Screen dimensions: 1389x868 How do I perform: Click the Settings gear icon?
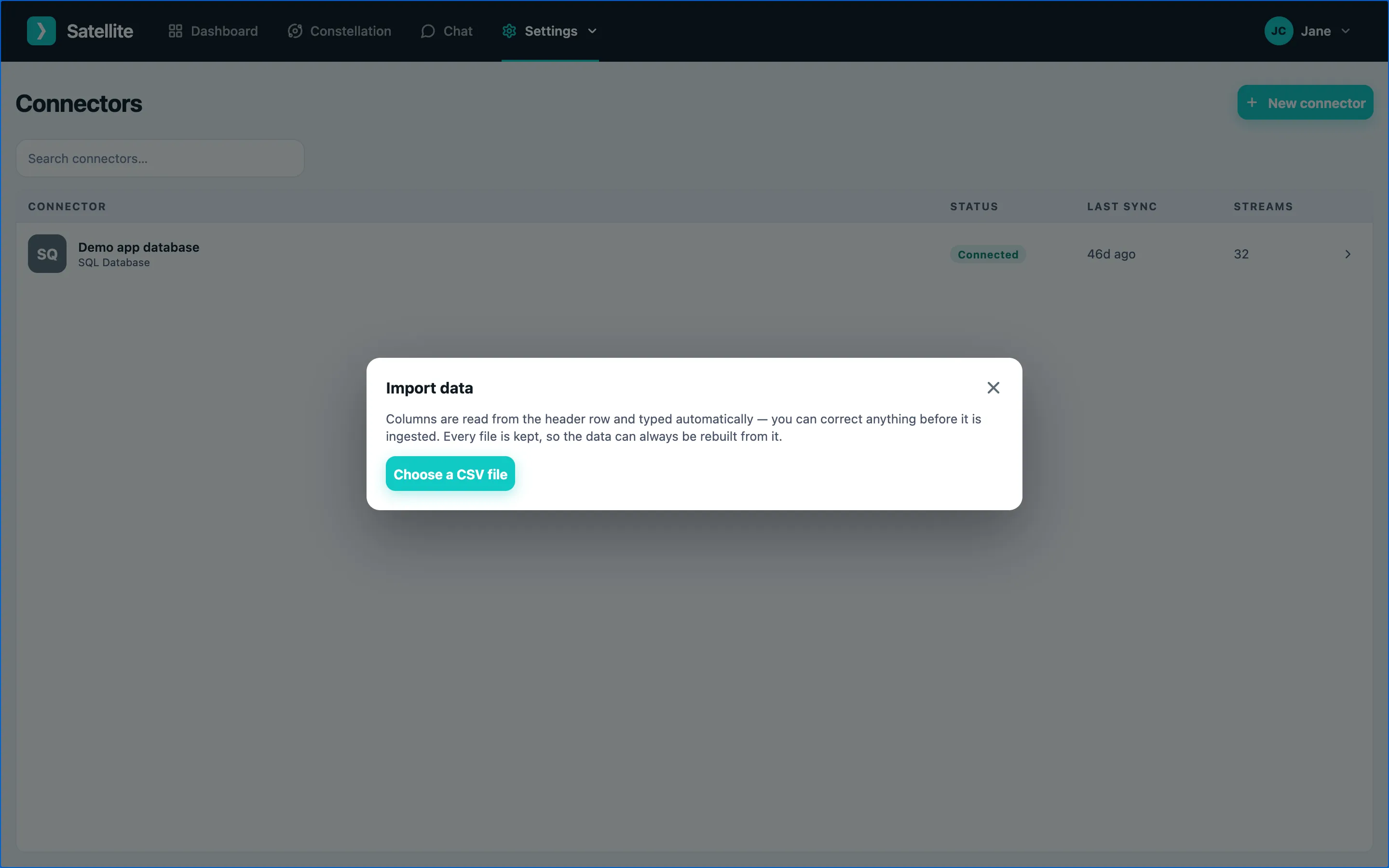click(509, 31)
